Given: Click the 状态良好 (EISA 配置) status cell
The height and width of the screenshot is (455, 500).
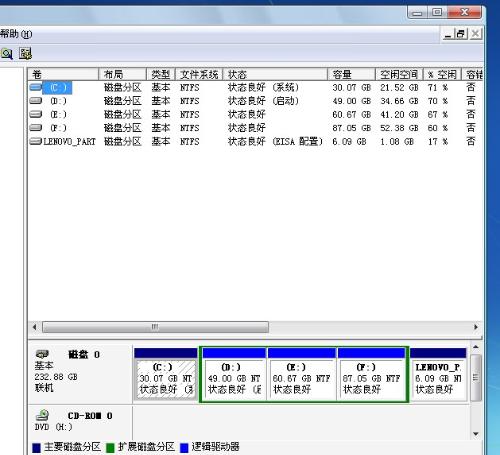Looking at the screenshot, I should coord(276,142).
